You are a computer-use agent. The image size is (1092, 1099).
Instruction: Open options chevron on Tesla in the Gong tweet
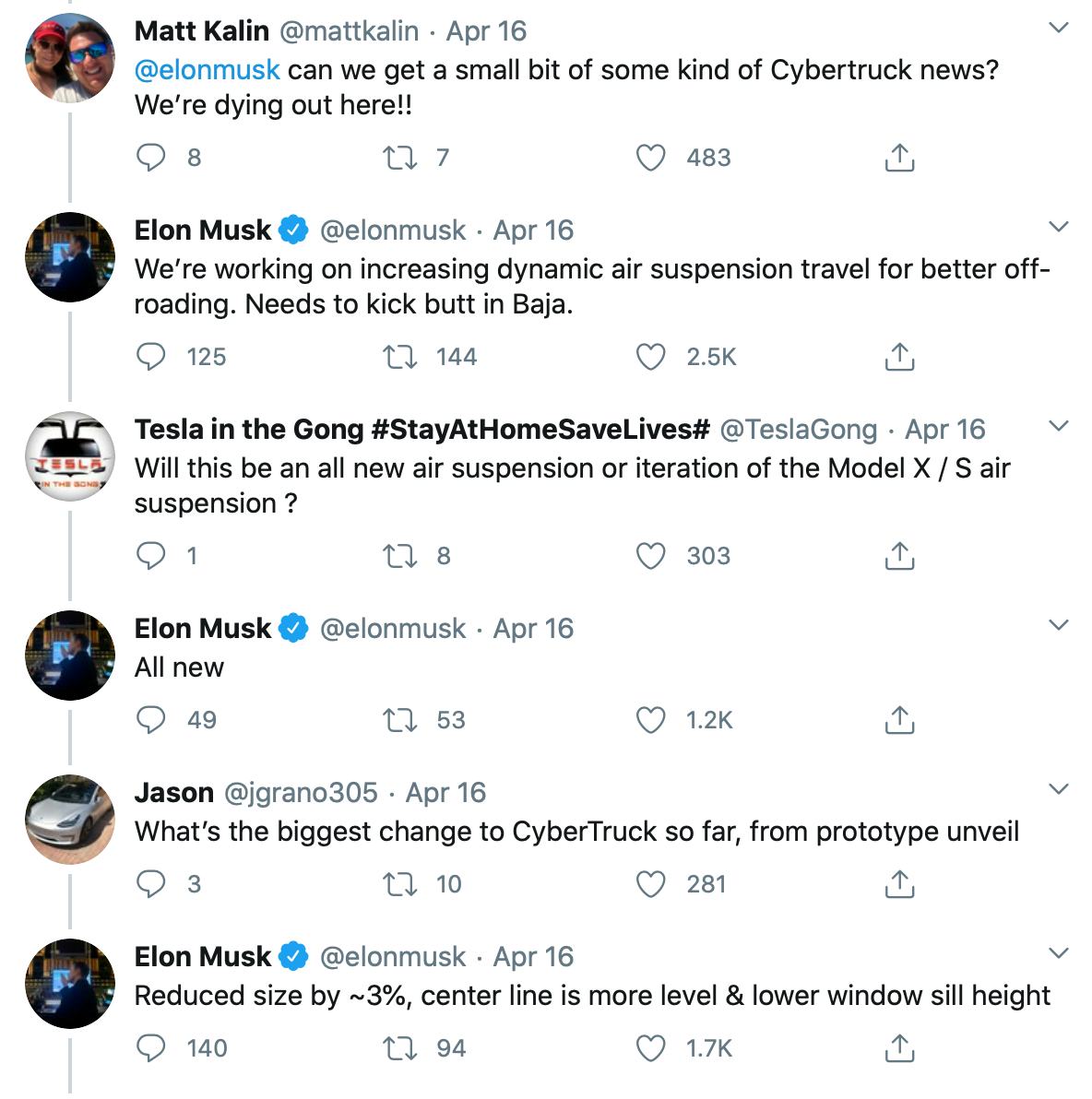(1059, 426)
